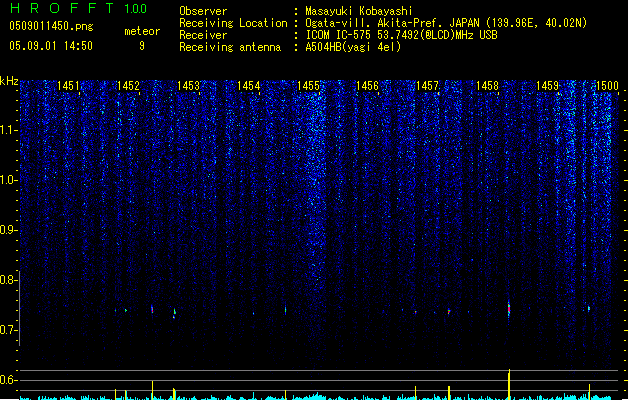Click the 1452 time marker
The image size is (629, 400).
(128, 85)
